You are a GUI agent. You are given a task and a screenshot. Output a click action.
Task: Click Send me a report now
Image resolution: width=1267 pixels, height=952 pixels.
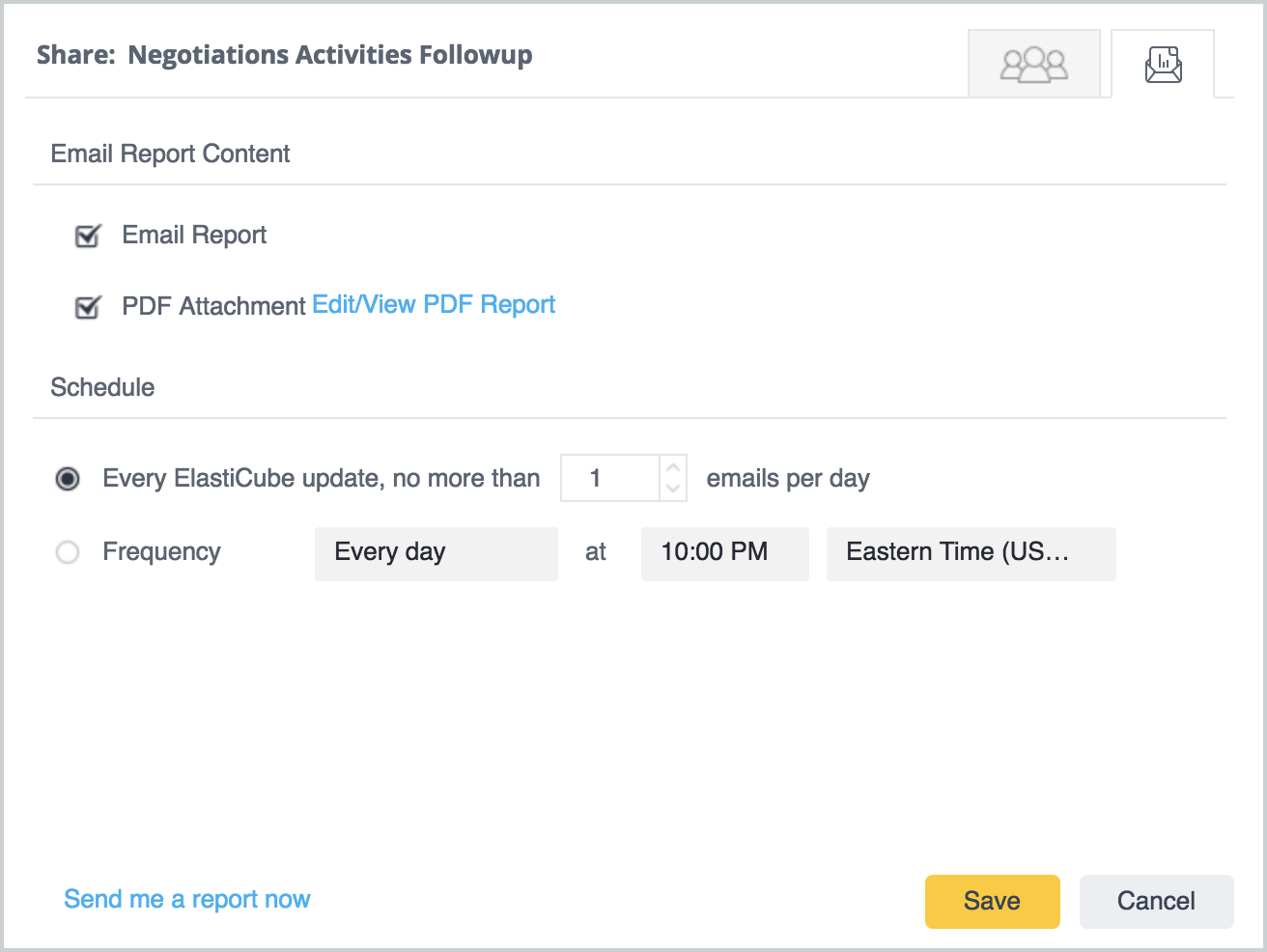point(187,899)
